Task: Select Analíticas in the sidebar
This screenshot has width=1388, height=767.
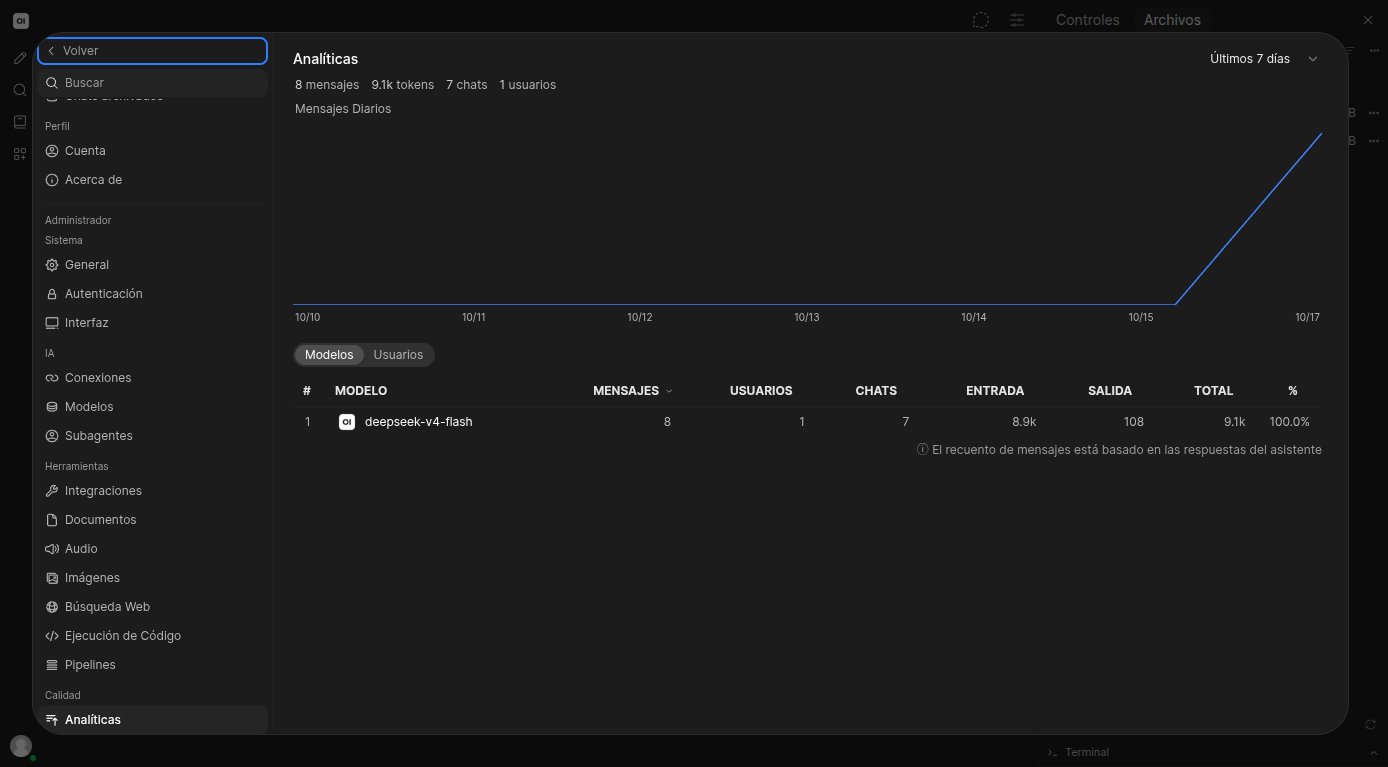Action: coord(152,720)
